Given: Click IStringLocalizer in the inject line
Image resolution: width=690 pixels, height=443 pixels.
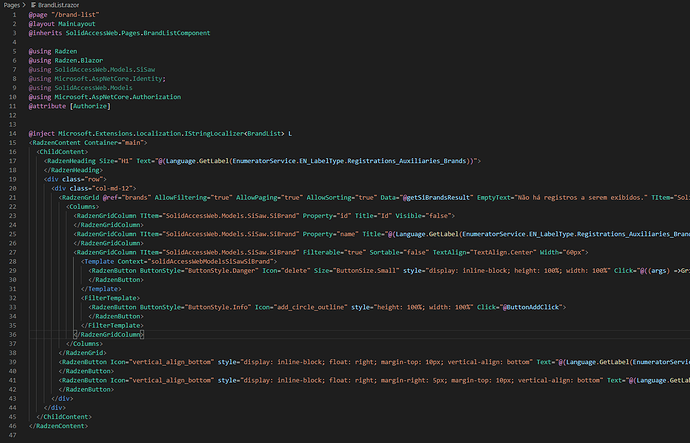Looking at the screenshot, I should click(214, 133).
